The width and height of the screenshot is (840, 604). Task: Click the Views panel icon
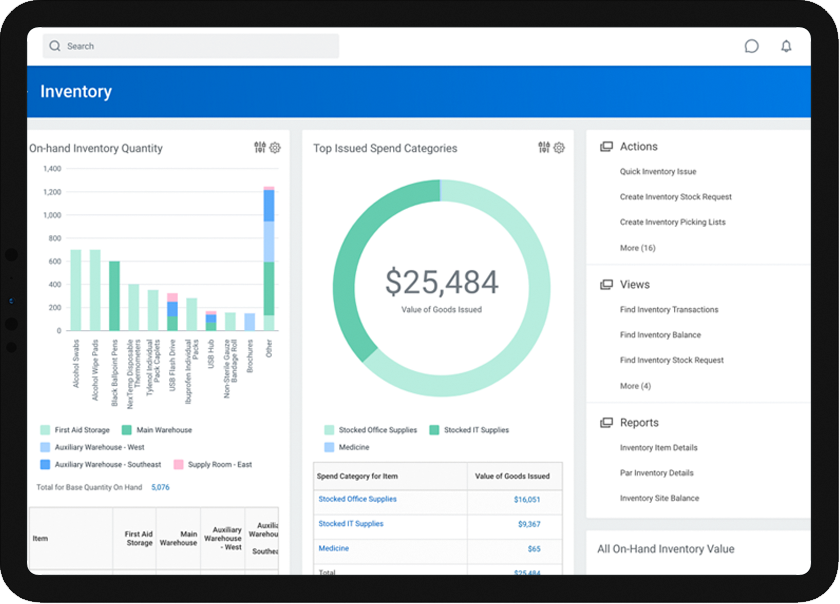click(606, 285)
